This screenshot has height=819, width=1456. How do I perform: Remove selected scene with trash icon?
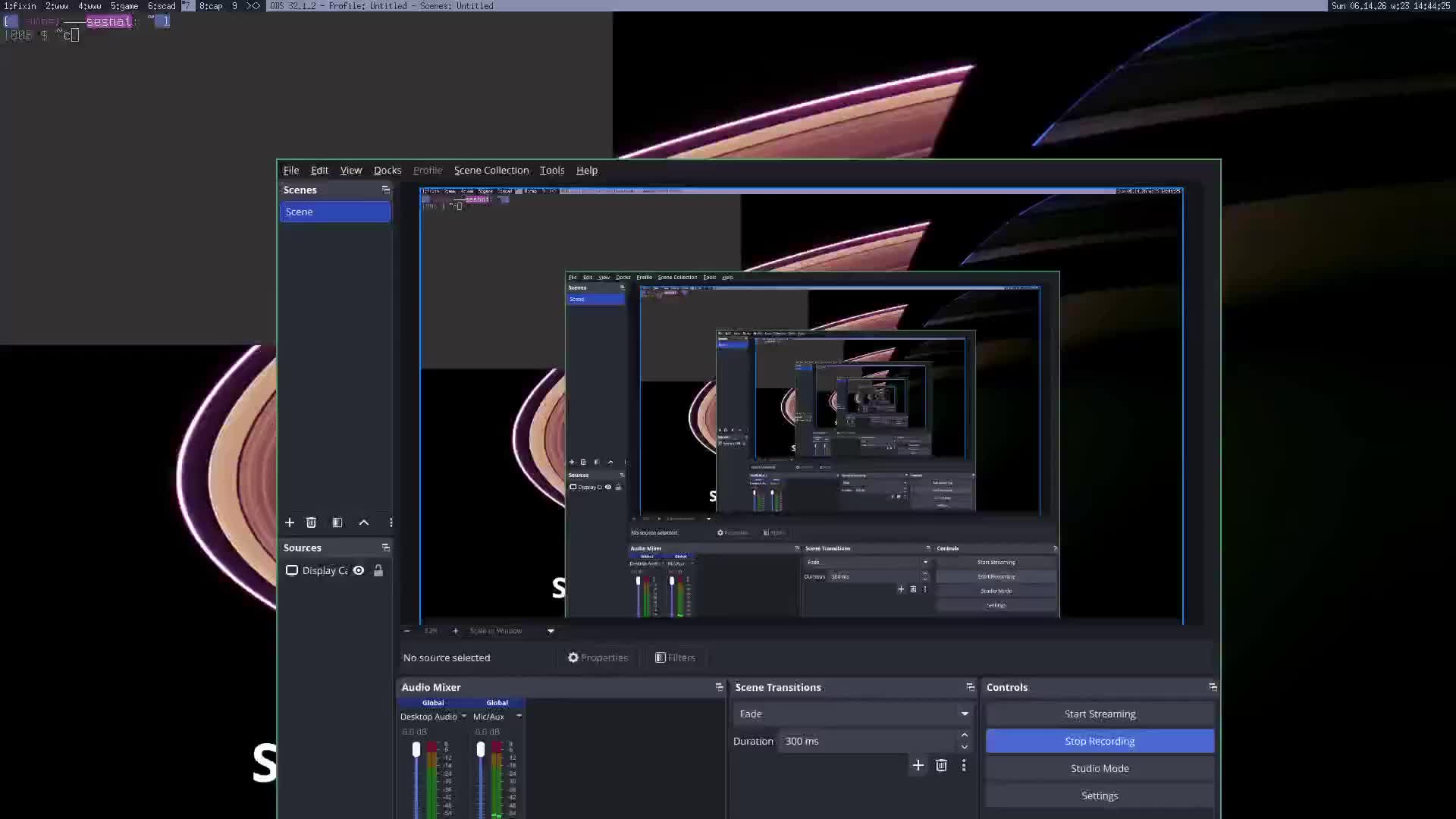pos(311,522)
